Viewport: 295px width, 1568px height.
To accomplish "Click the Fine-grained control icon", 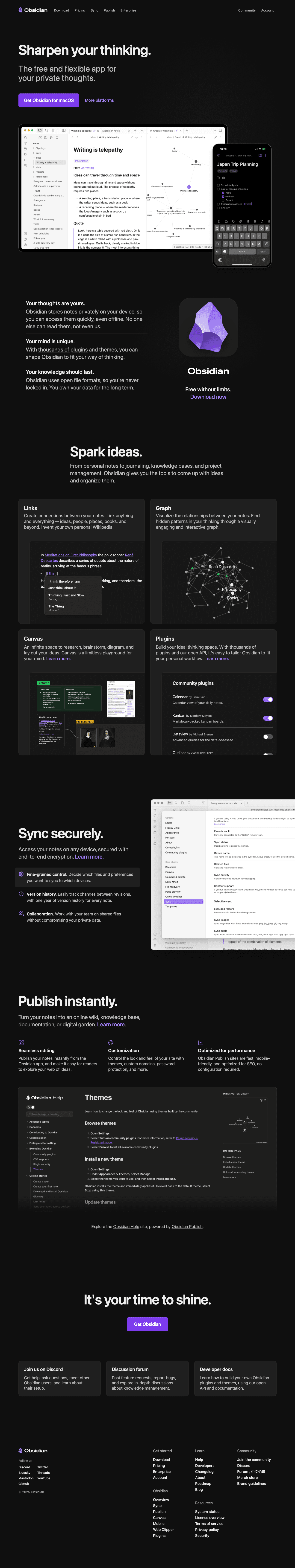I will pyautogui.click(x=21, y=874).
